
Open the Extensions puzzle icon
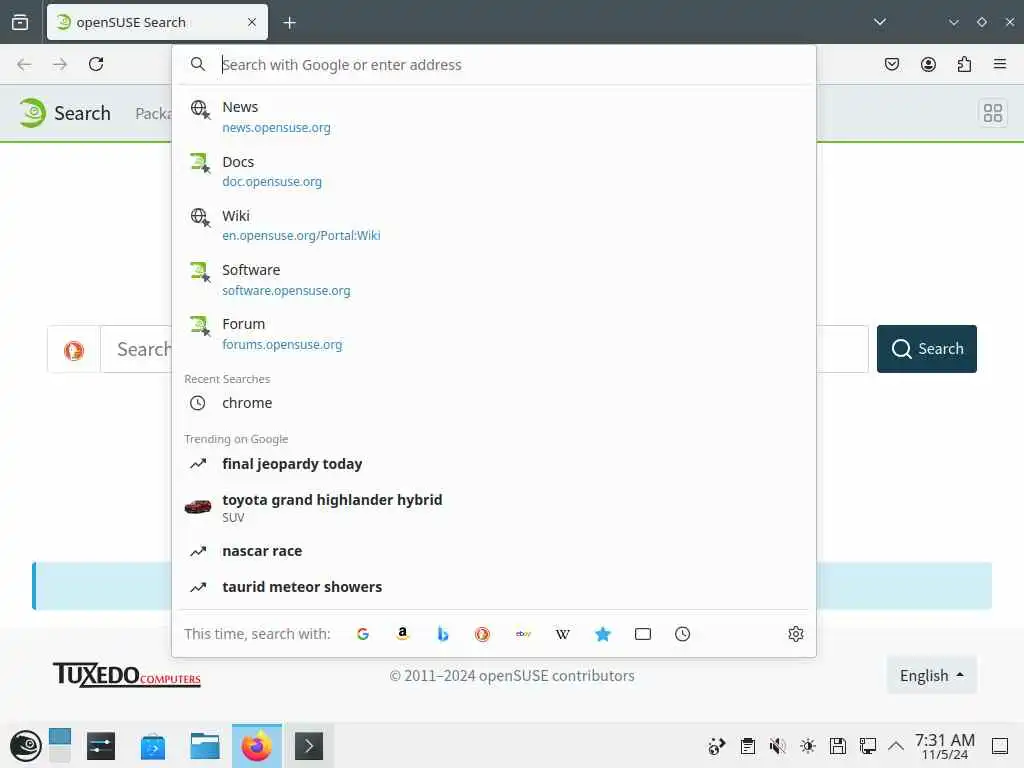pyautogui.click(x=964, y=64)
